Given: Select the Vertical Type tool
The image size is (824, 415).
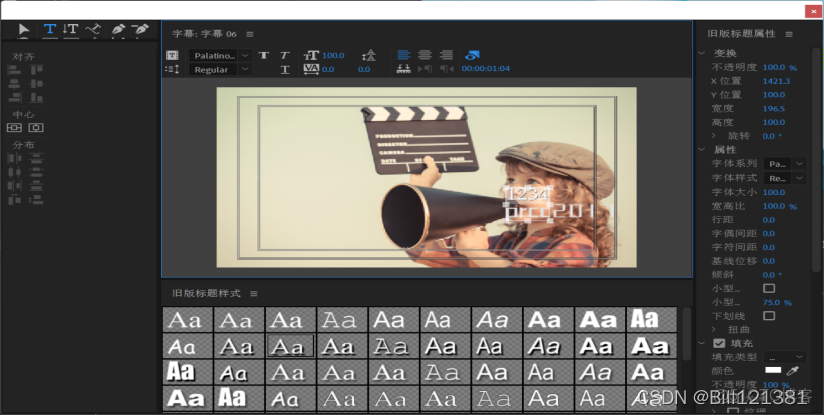Looking at the screenshot, I should pyautogui.click(x=70, y=31).
